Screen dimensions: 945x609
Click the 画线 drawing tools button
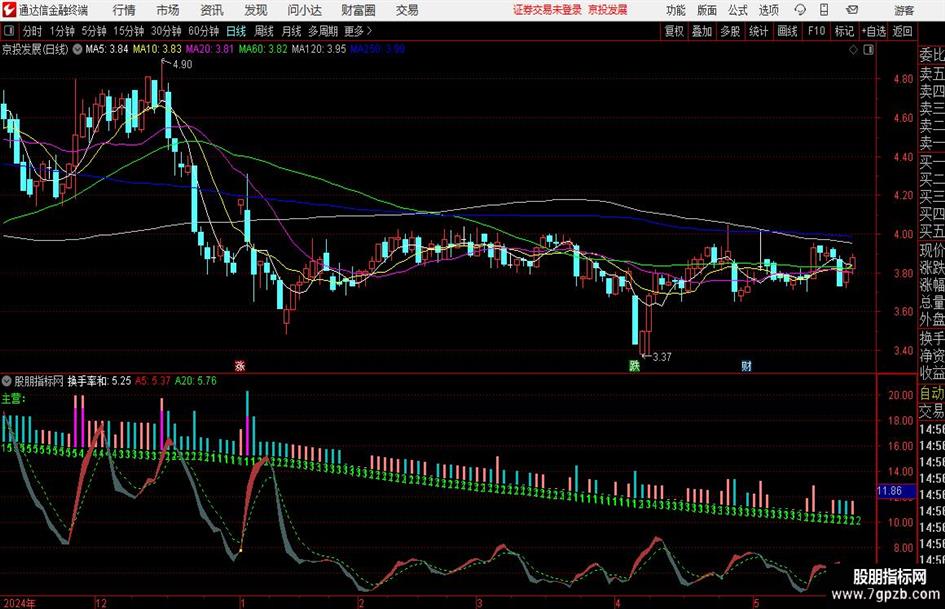click(x=787, y=31)
